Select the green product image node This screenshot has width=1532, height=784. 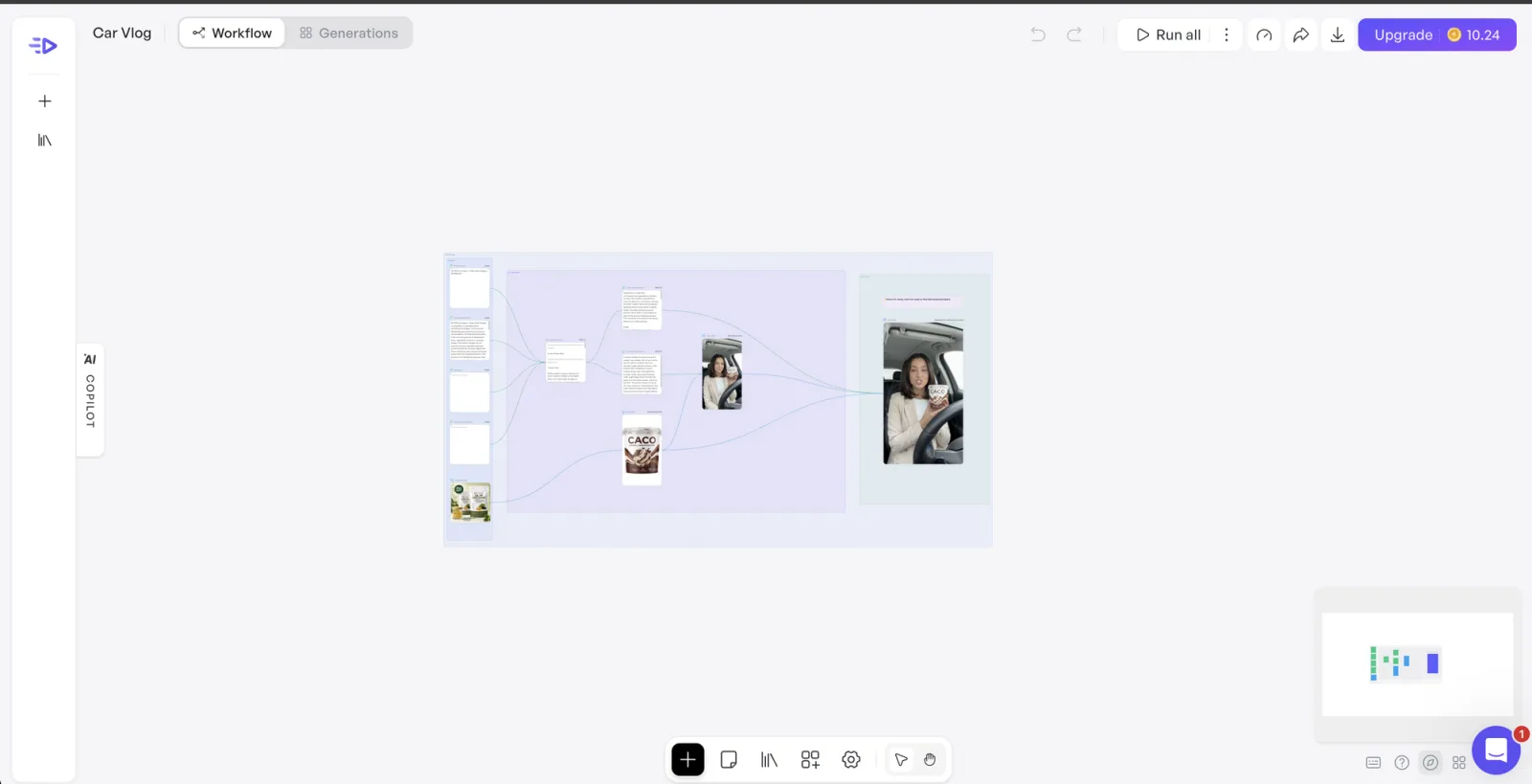470,503
